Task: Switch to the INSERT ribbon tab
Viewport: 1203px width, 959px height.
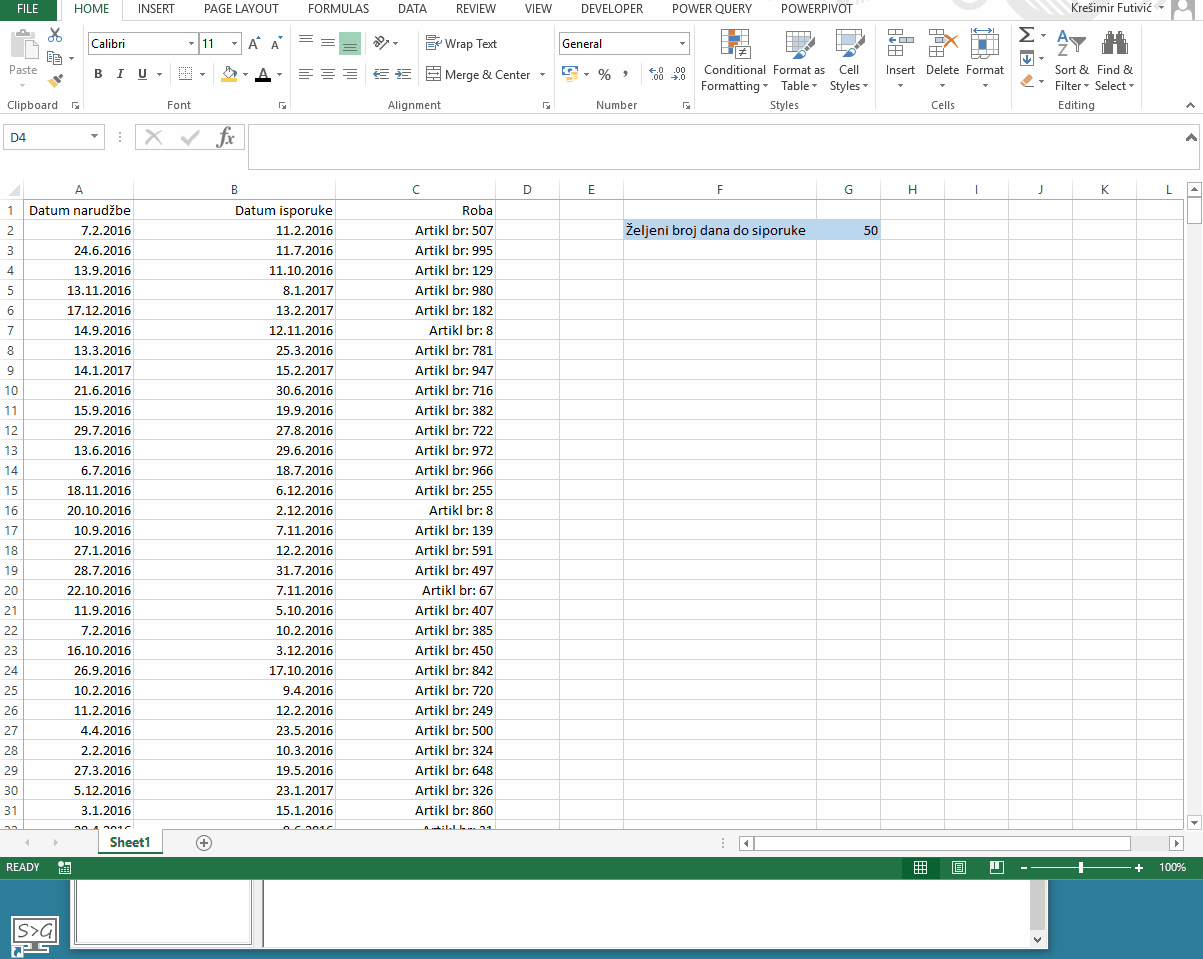Action: point(156,9)
